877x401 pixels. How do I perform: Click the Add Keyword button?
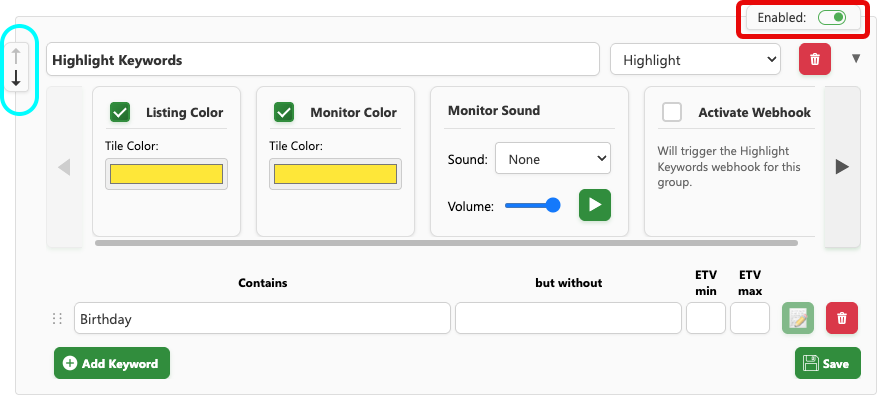pyautogui.click(x=112, y=363)
